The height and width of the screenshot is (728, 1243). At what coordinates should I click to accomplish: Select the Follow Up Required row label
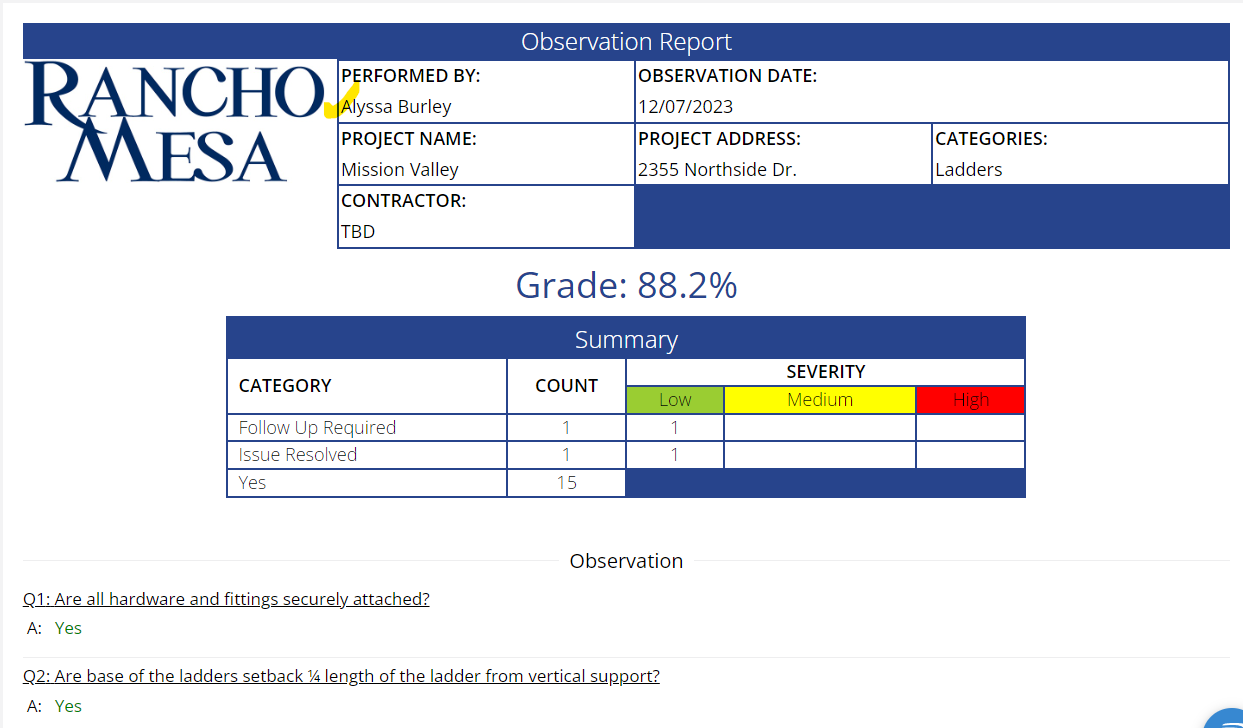tap(317, 427)
